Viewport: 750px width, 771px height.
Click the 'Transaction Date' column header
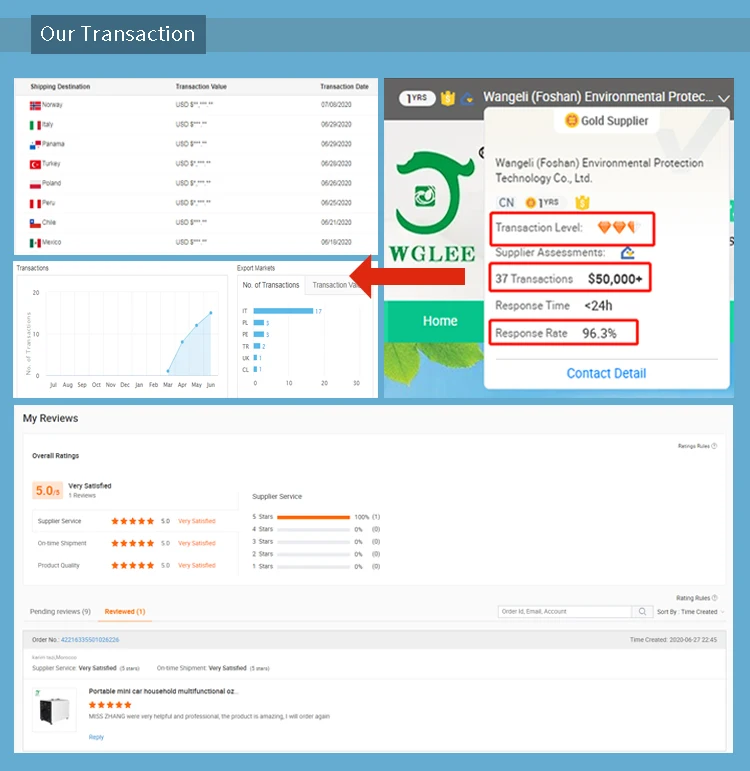(344, 87)
